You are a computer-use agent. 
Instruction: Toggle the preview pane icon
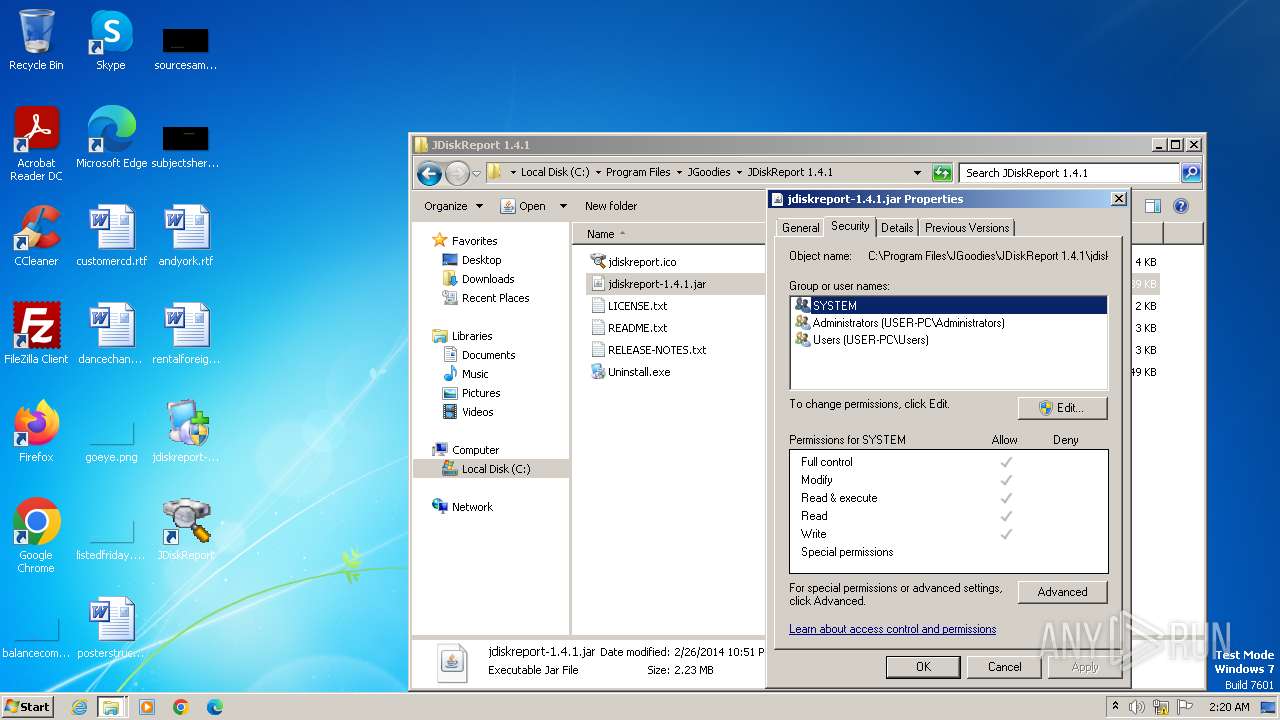[1153, 206]
